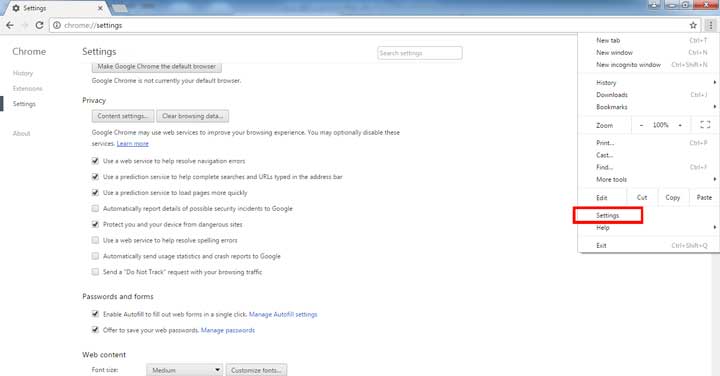Close the Settings tab

pyautogui.click(x=100, y=8)
